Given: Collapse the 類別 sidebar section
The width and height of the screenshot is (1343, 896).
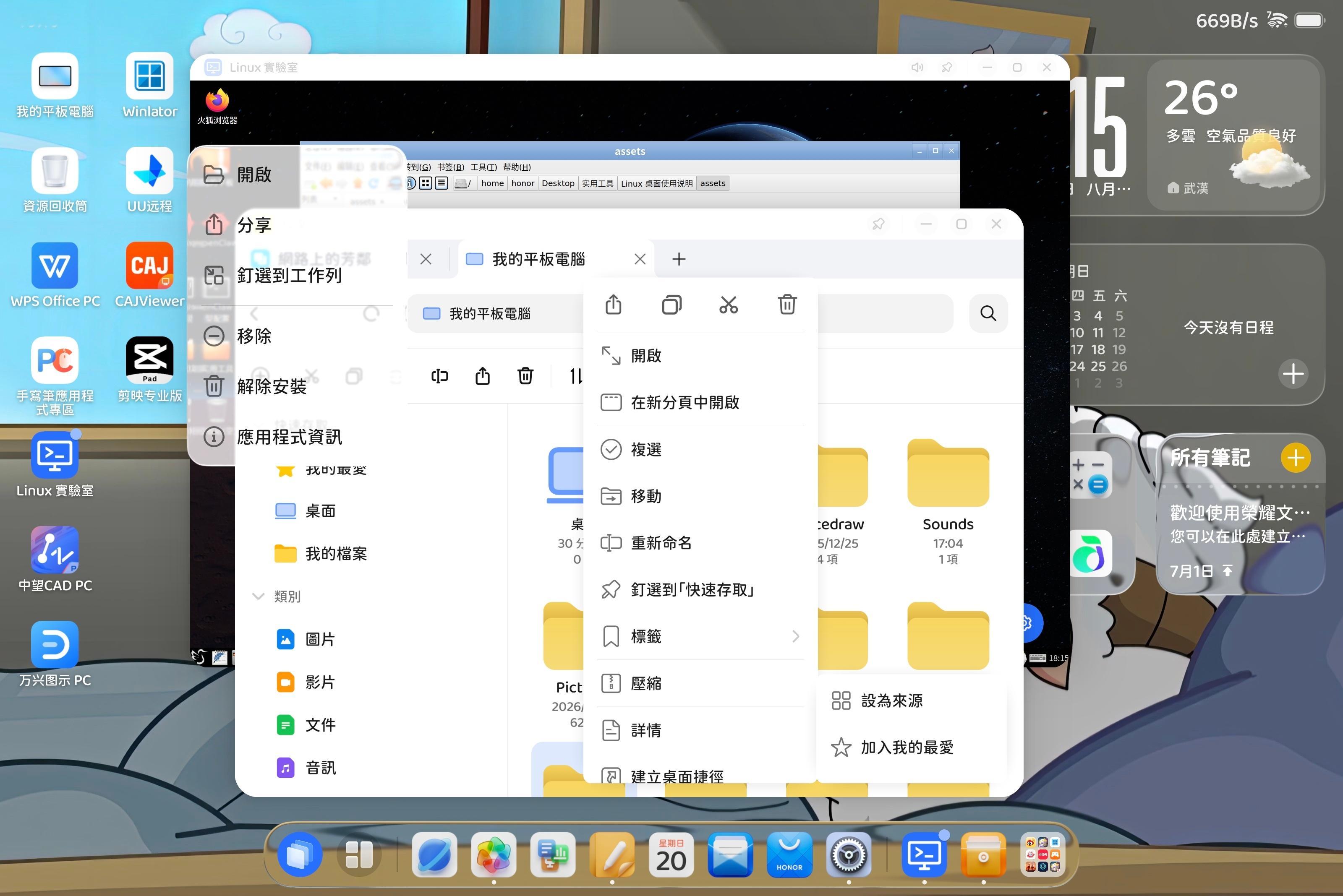Looking at the screenshot, I should (x=259, y=596).
